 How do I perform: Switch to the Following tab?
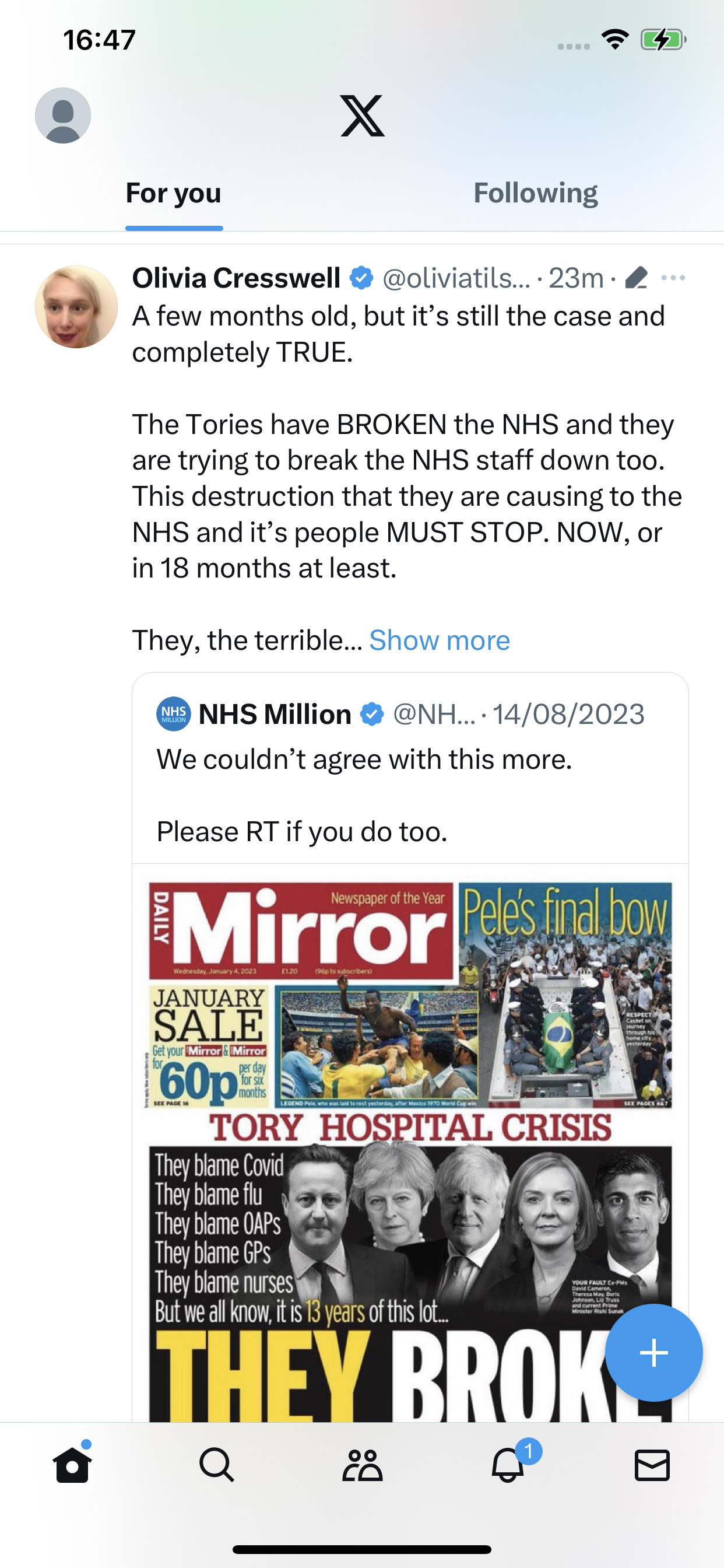[535, 193]
